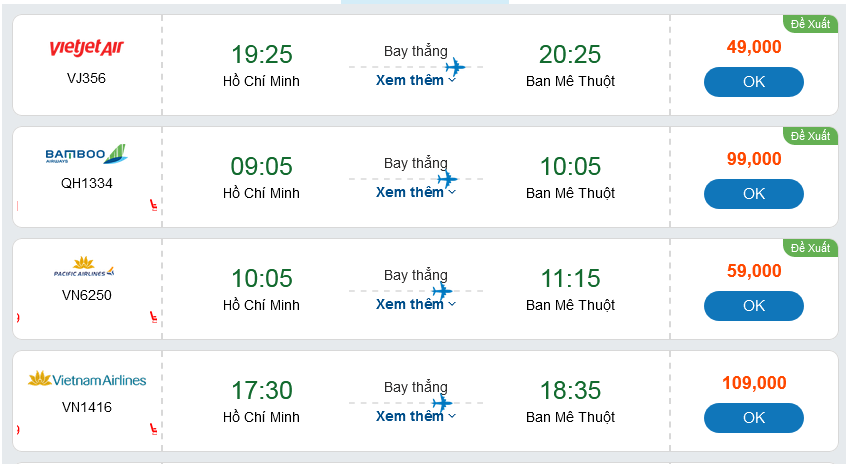Click the Đề Xuất badge on the Bamboo flight

pos(810,136)
